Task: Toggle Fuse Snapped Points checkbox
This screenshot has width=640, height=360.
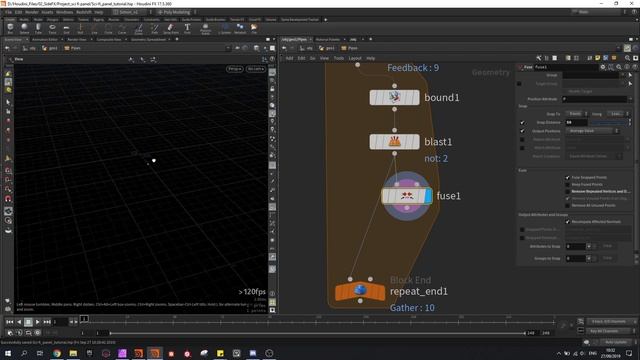Action: click(567, 178)
